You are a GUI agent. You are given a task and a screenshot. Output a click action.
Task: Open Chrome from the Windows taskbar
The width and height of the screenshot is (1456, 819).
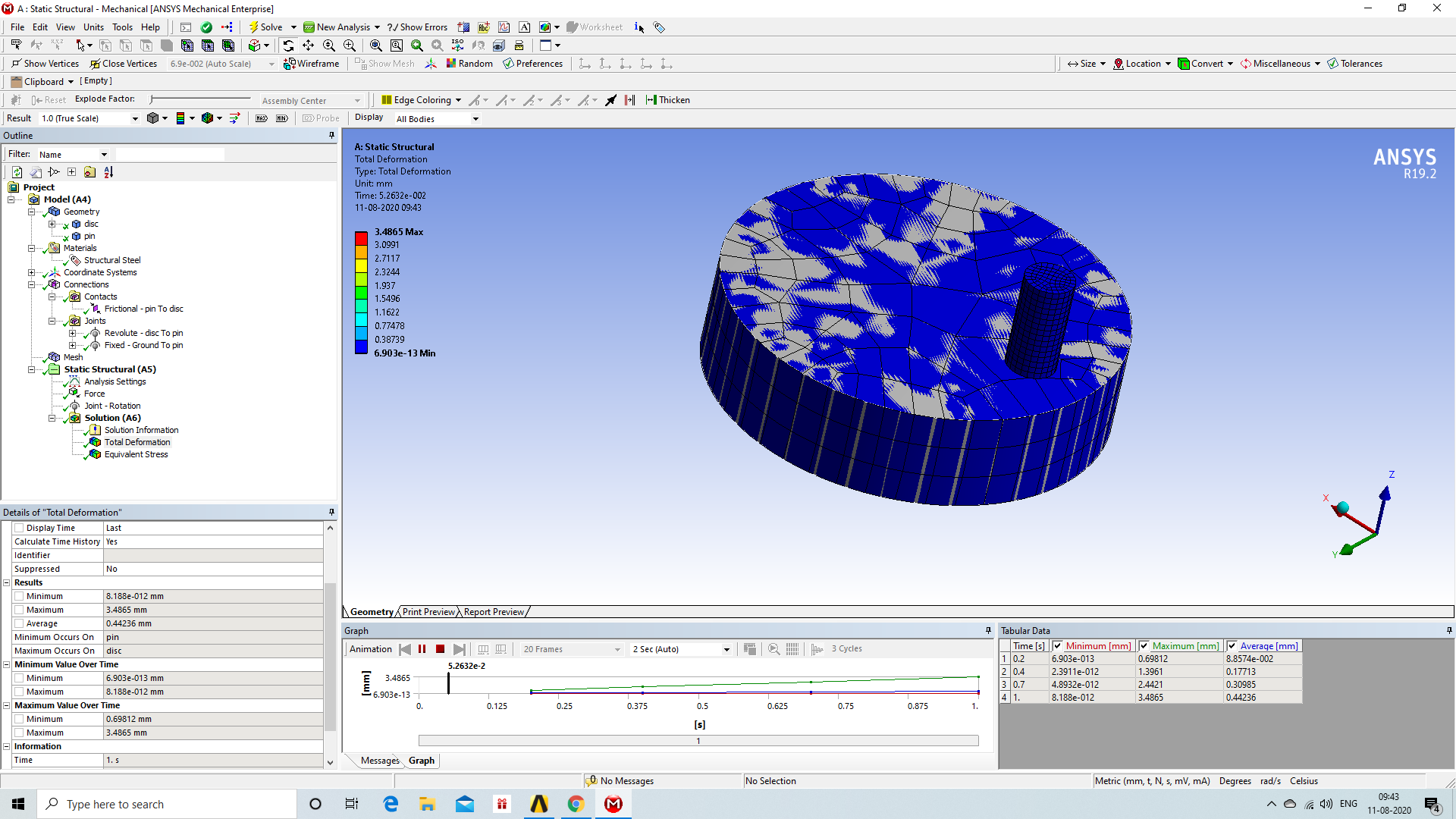[x=576, y=804]
